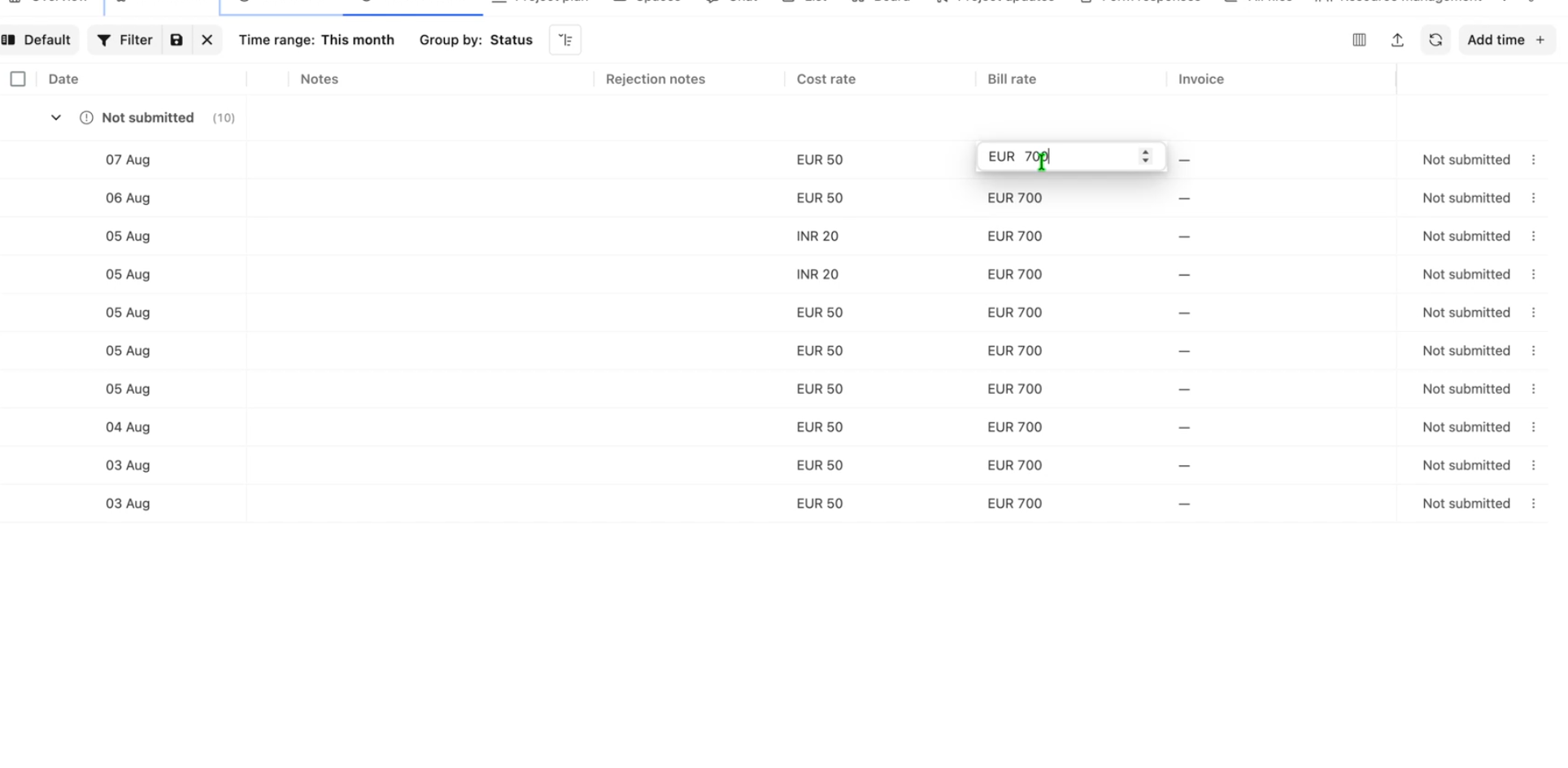This screenshot has height=768, width=1568.
Task: Click the Rejection notes column header
Action: click(656, 79)
